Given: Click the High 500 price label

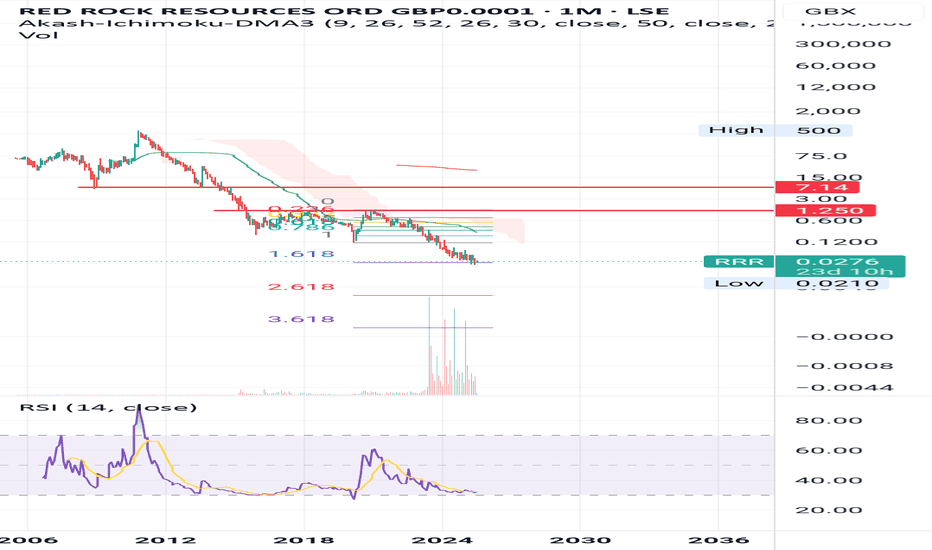Looking at the screenshot, I should [x=775, y=130].
